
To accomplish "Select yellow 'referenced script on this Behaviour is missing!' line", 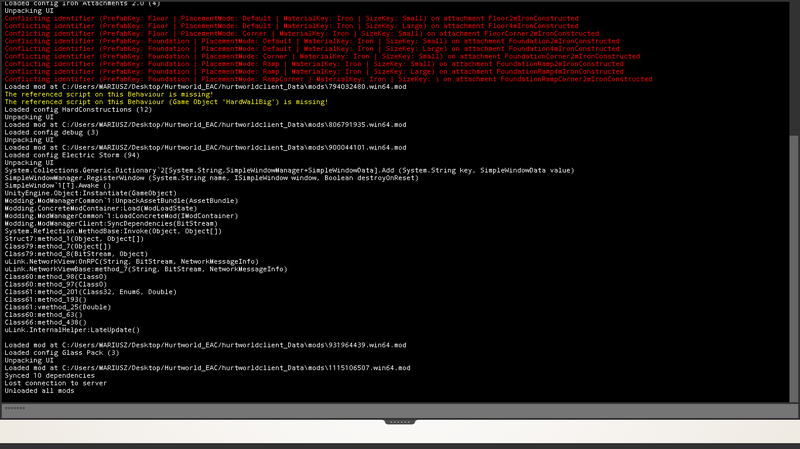I will 109,94.
